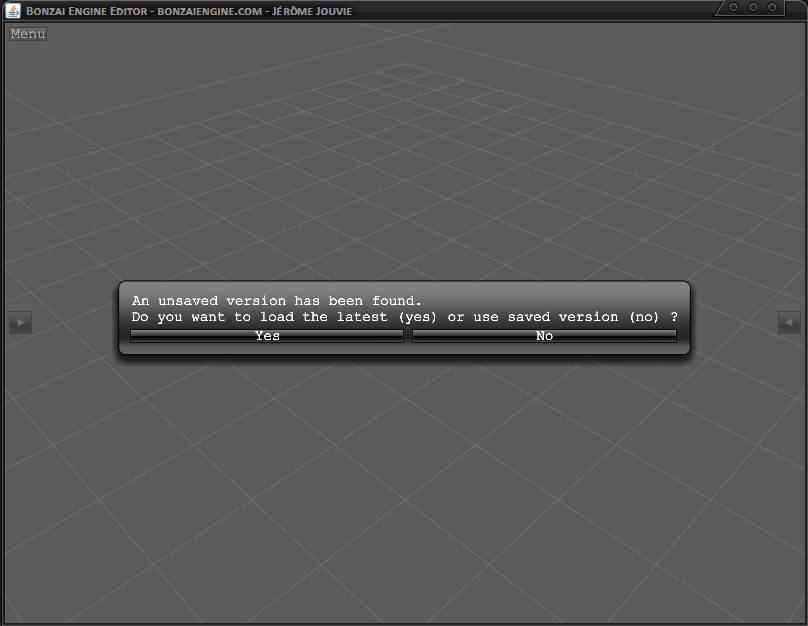Screen dimensions: 808x626
Task: Click the '(no)' word in the dialog text
Action: click(x=644, y=317)
